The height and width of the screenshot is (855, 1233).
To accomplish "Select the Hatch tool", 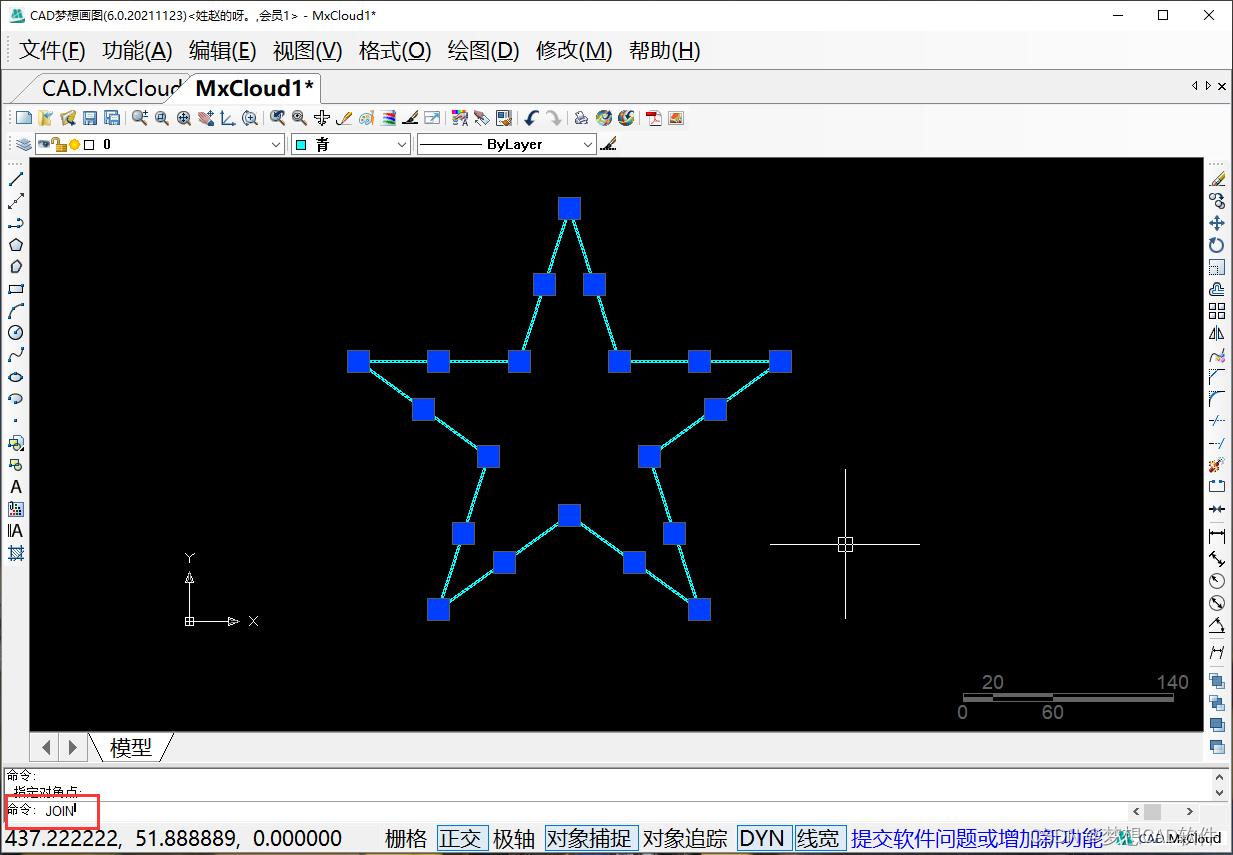I will tap(16, 553).
